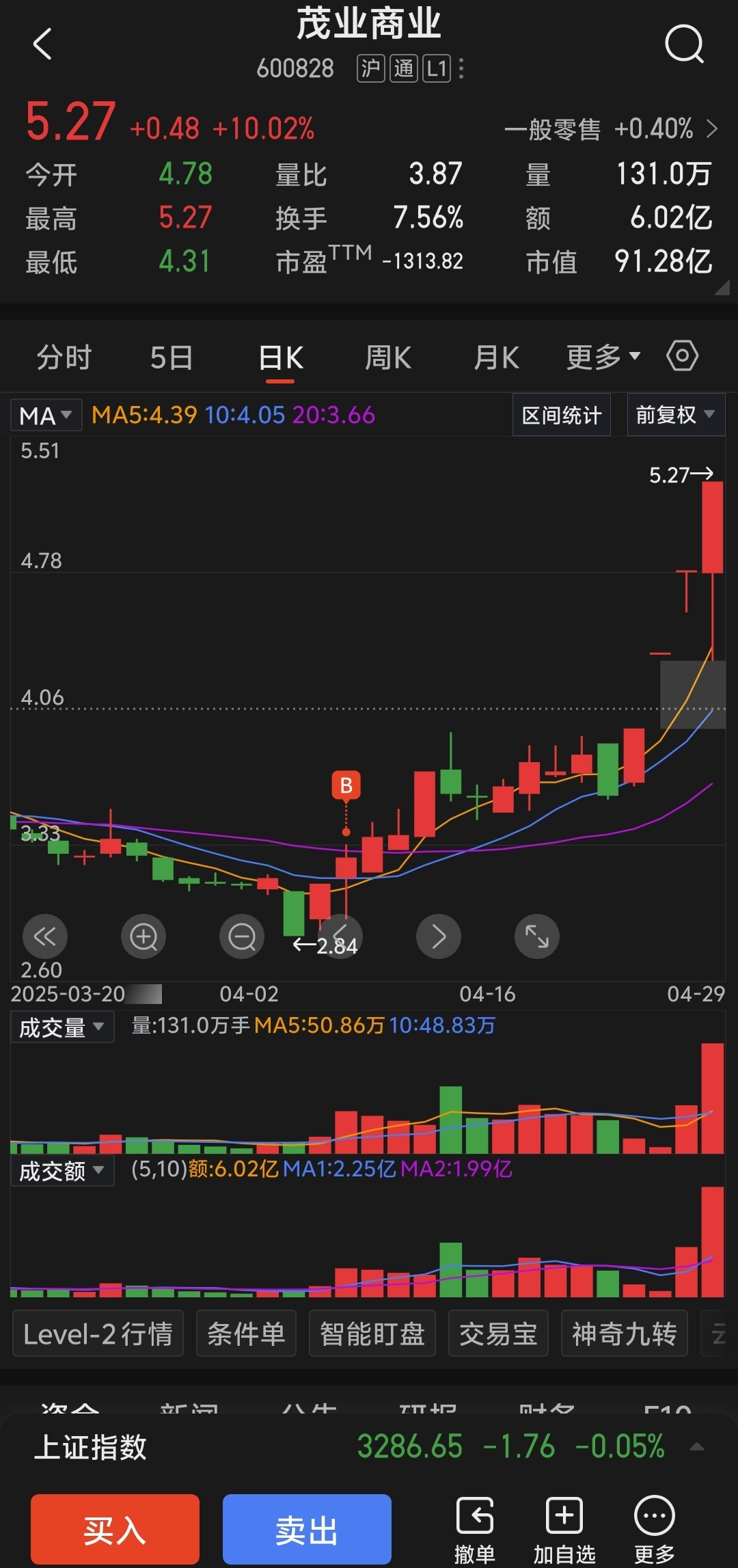Open 更多 circle-dots icon at bottom
738x1568 pixels.
pyautogui.click(x=655, y=1529)
